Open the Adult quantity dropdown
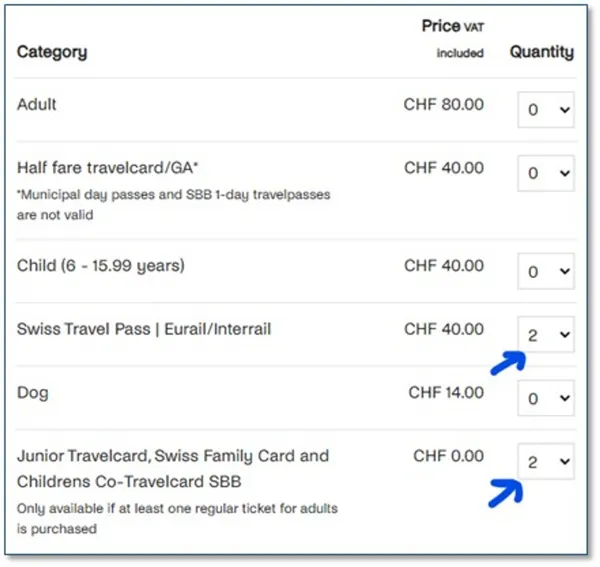This screenshot has height=567, width=600. pyautogui.click(x=546, y=110)
